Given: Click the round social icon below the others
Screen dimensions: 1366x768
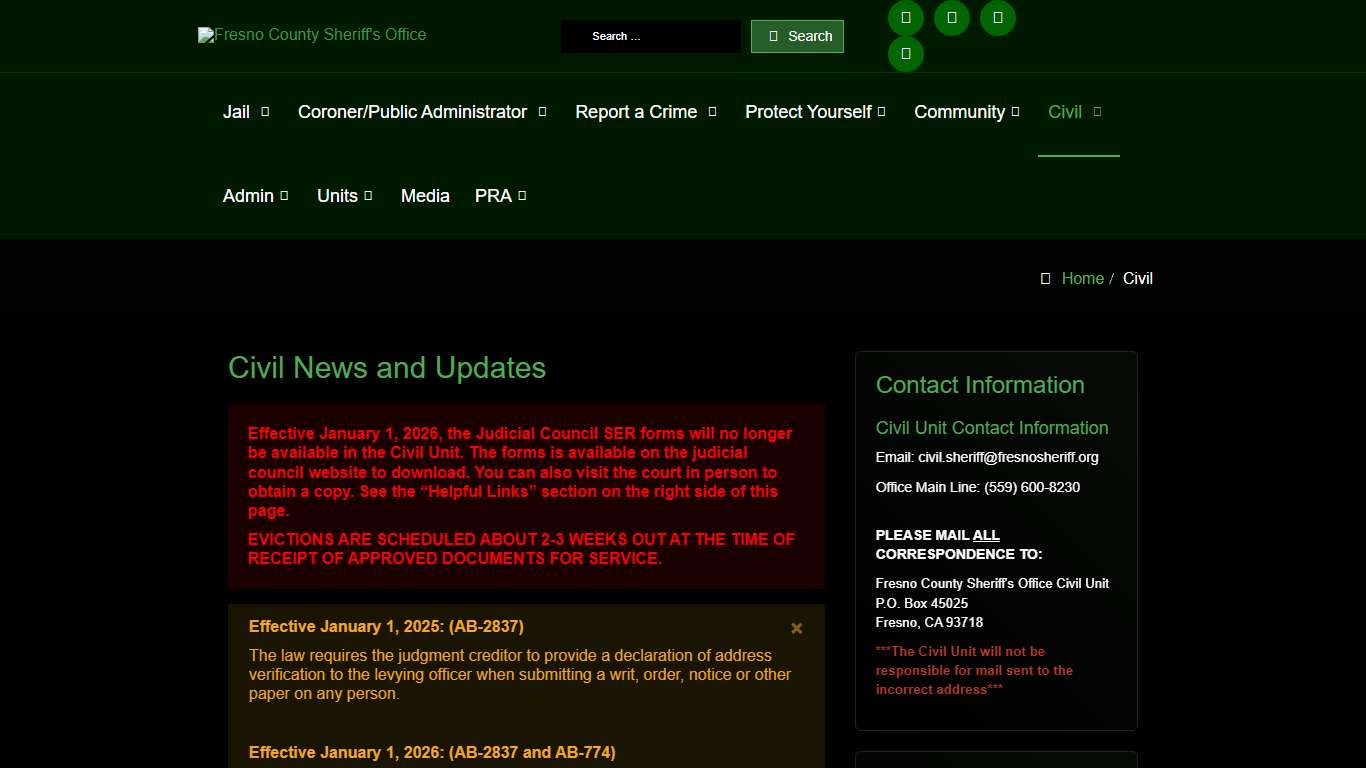Looking at the screenshot, I should pyautogui.click(x=906, y=54).
